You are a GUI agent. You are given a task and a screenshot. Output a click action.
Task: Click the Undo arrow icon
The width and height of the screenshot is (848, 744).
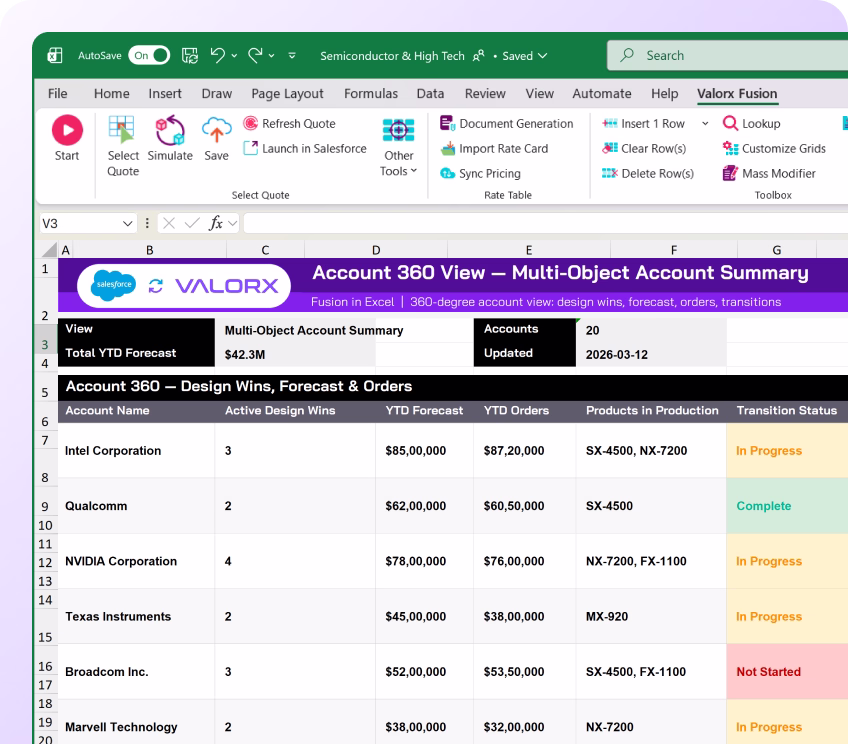point(218,55)
